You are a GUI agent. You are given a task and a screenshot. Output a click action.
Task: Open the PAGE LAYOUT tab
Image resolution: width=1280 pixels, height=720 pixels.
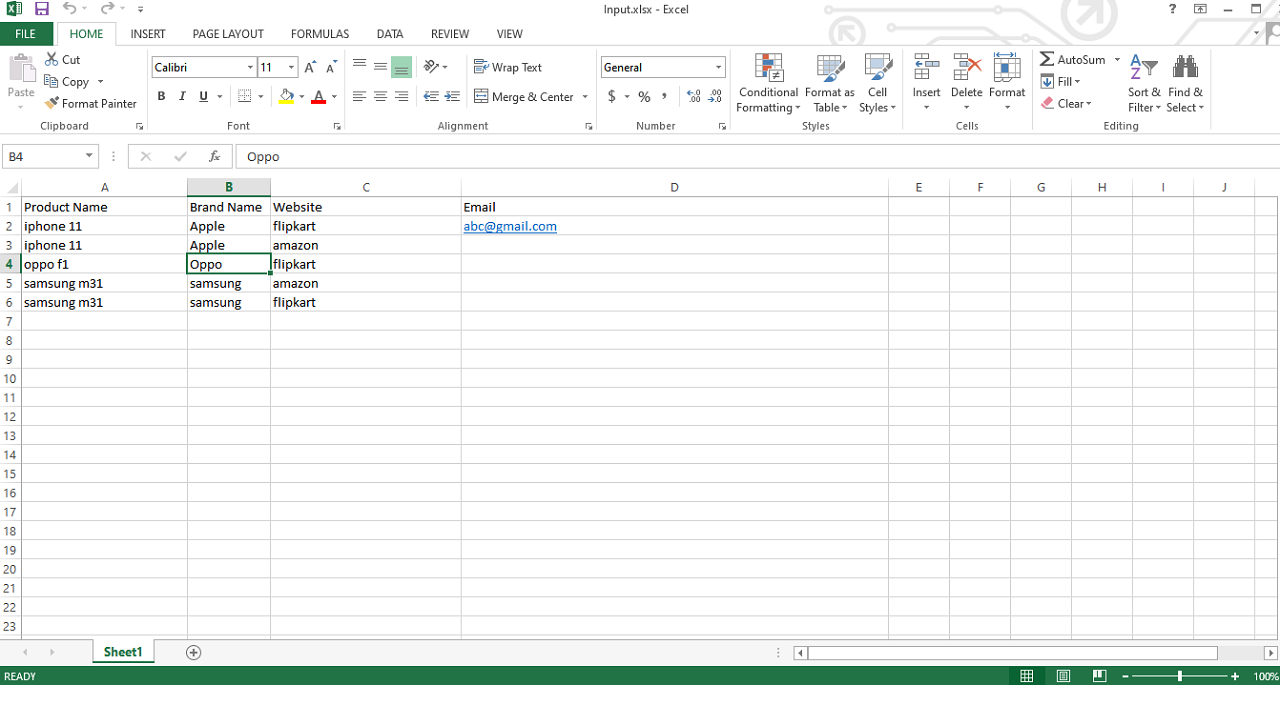click(228, 34)
